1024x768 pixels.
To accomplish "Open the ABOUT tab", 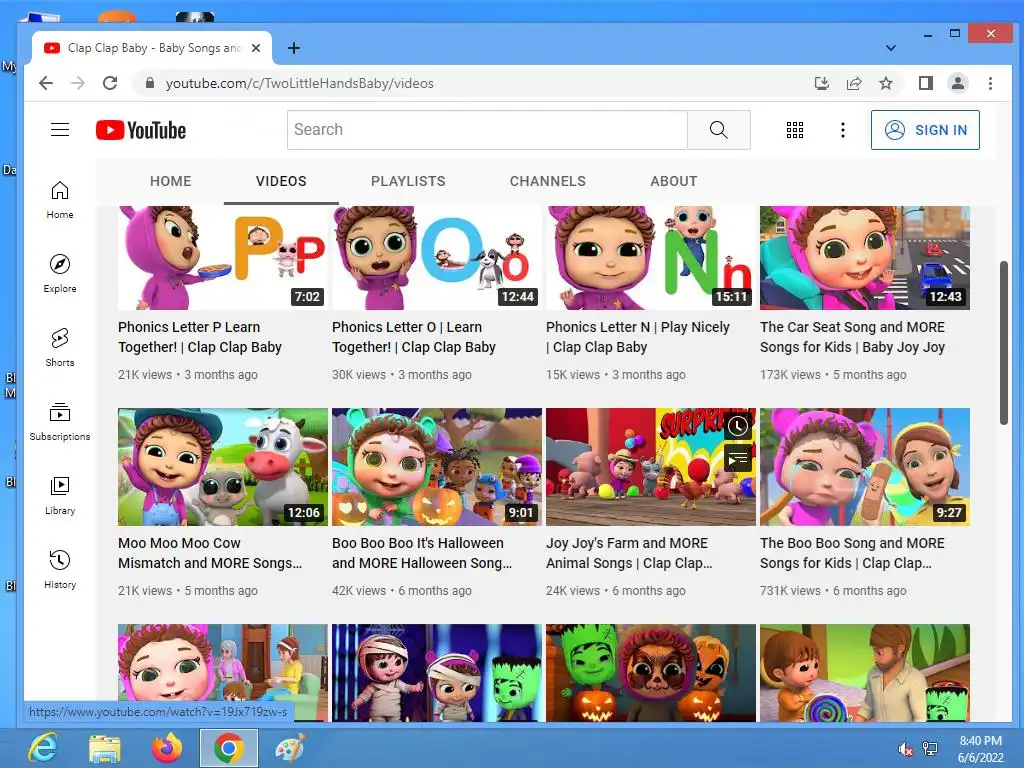I will [674, 181].
